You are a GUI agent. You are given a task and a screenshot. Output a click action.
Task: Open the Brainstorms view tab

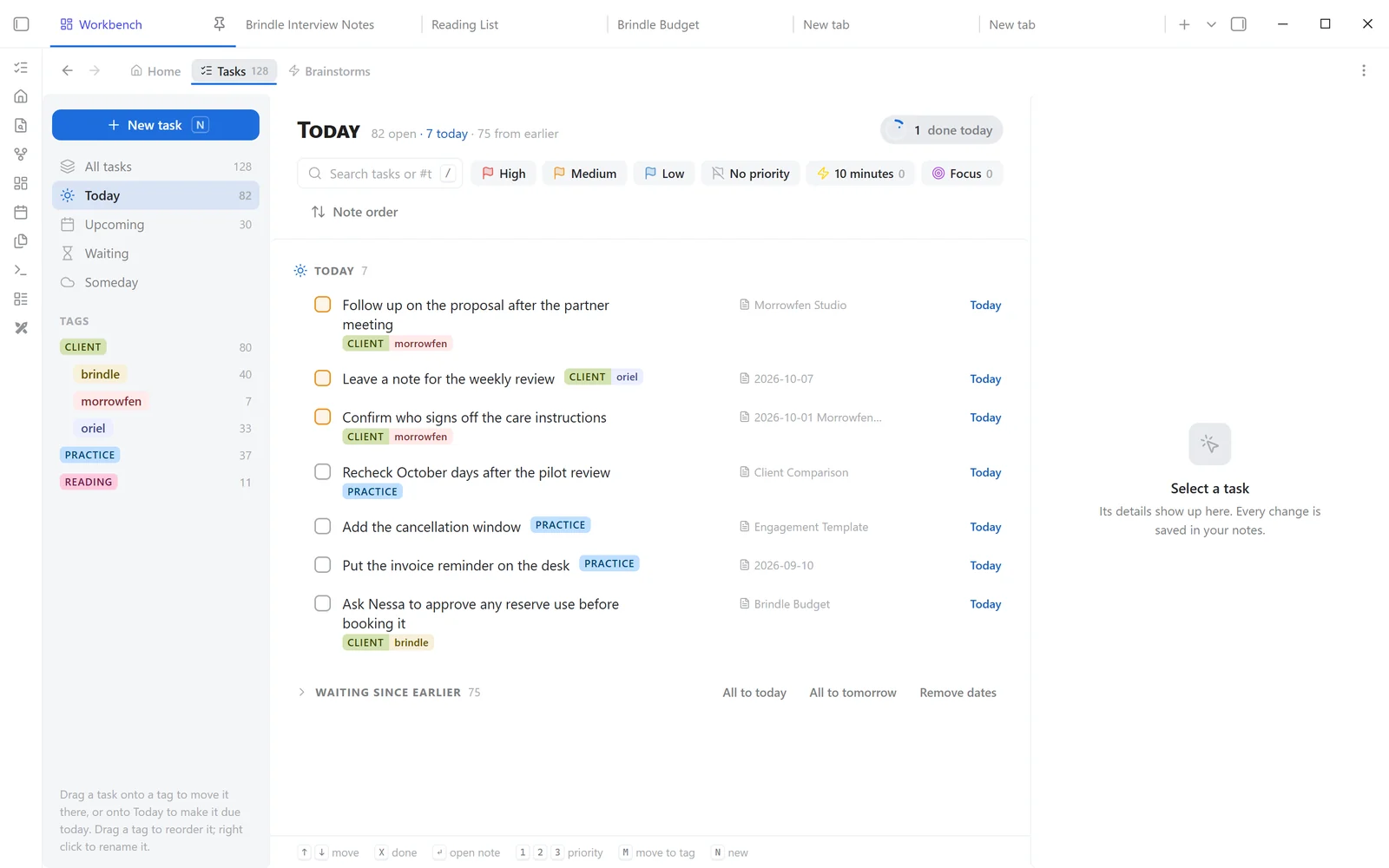(329, 71)
